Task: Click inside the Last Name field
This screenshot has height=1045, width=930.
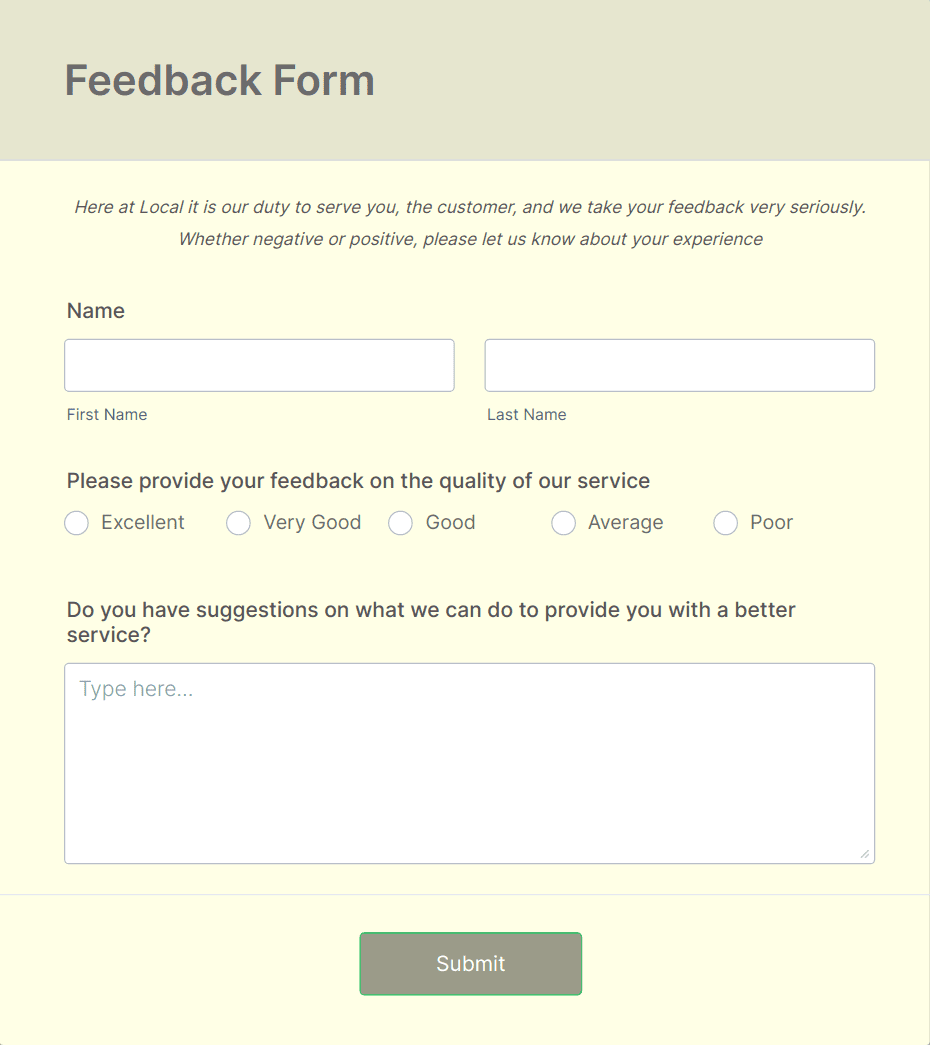Action: click(x=678, y=365)
